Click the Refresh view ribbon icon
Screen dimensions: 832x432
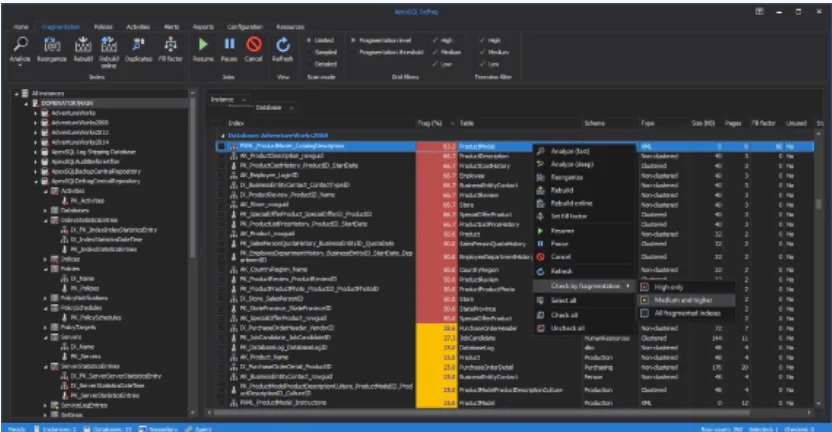[x=283, y=45]
